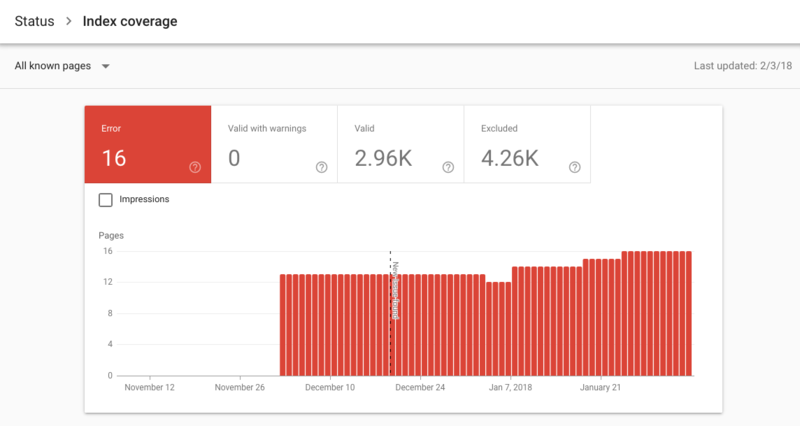Click the 8 y-axis value
The image size is (800, 426).
click(110, 313)
